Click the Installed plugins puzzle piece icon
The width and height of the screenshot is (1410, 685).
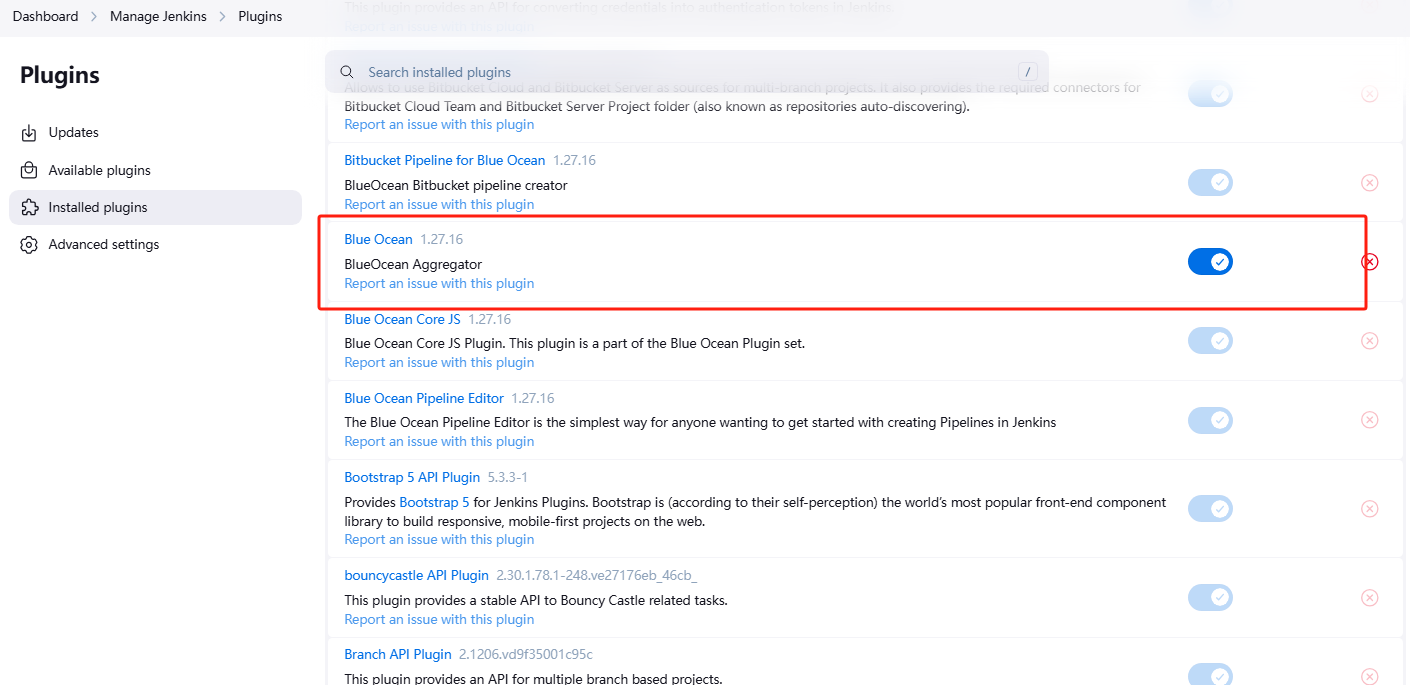tap(29, 207)
